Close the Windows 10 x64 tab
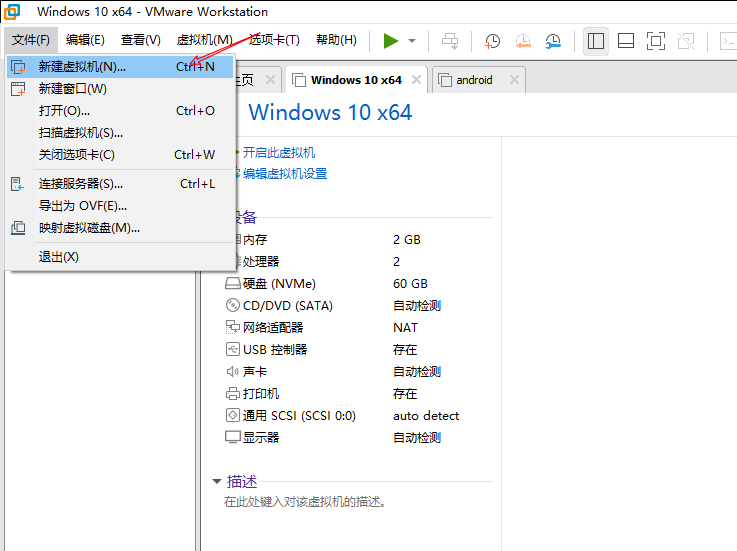The width and height of the screenshot is (737, 551). pos(416,80)
